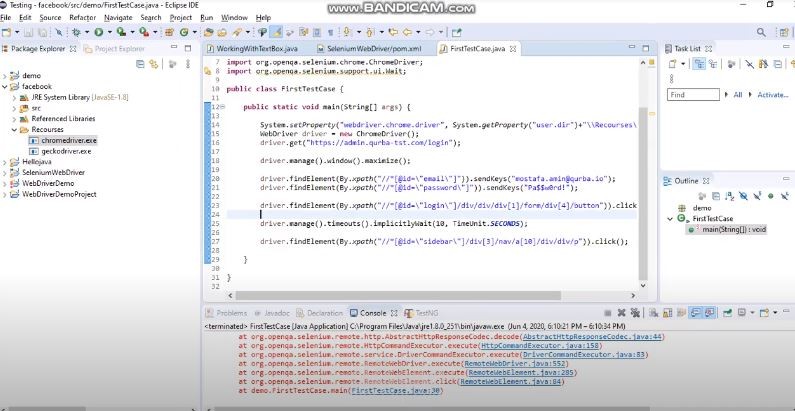
Task: Click the magnifier Quick Access search icon
Action: (x=761, y=32)
